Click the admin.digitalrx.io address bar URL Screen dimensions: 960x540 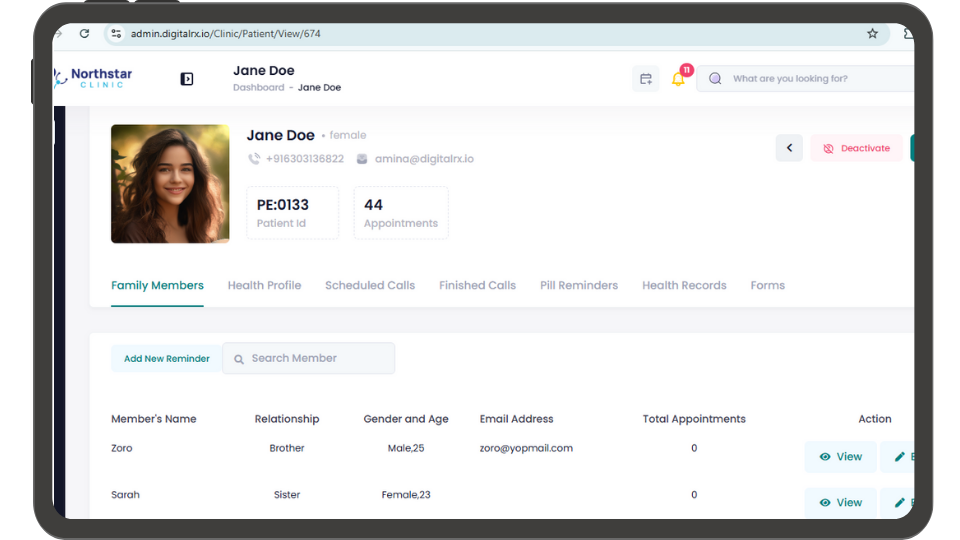coord(225,34)
